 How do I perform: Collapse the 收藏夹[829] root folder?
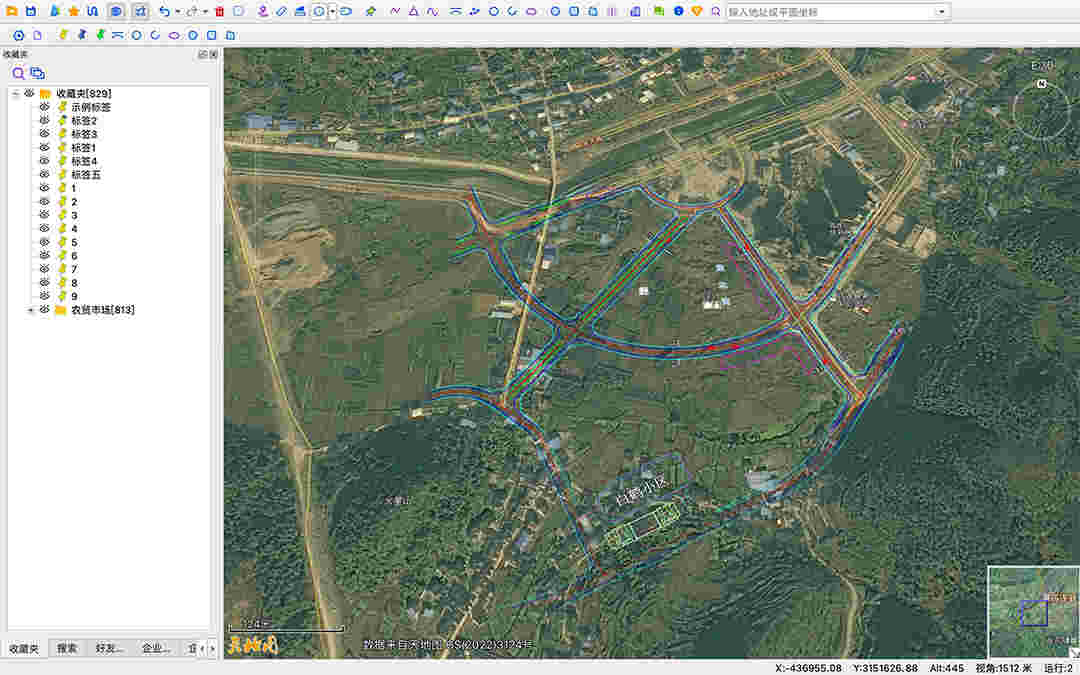point(16,93)
